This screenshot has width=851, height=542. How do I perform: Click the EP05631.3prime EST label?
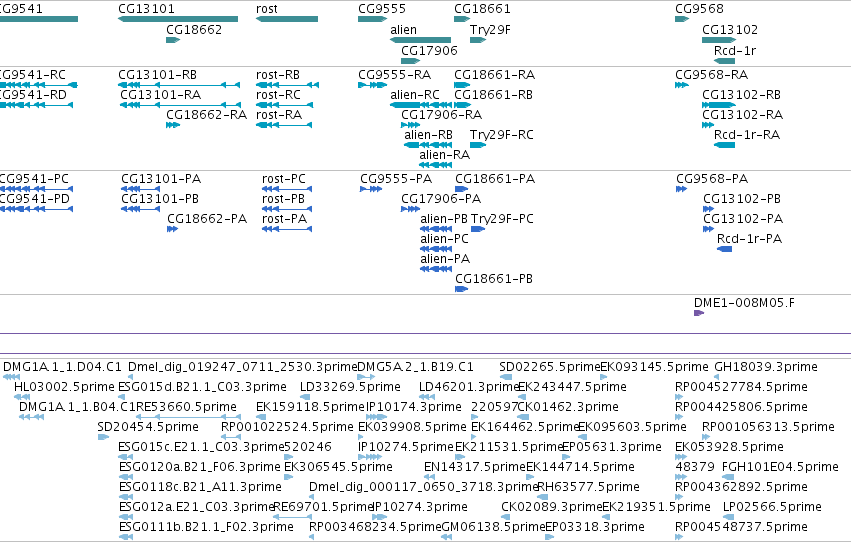612,447
